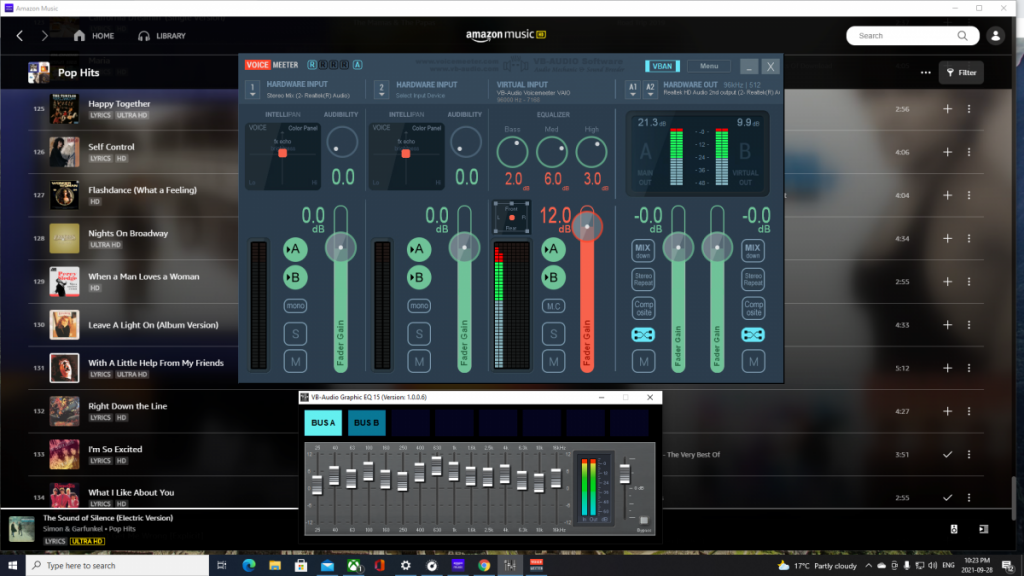Toggle bus A routing on Virtual Input
The height and width of the screenshot is (576, 1024).
tap(553, 249)
